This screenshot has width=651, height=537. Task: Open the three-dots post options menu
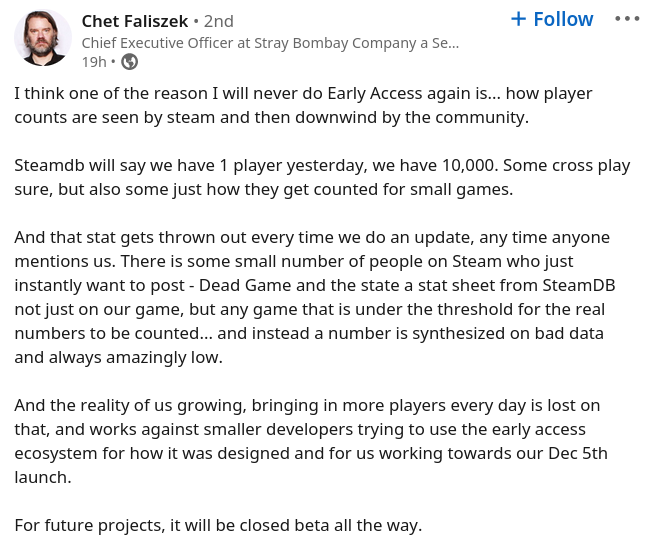pyautogui.click(x=627, y=19)
